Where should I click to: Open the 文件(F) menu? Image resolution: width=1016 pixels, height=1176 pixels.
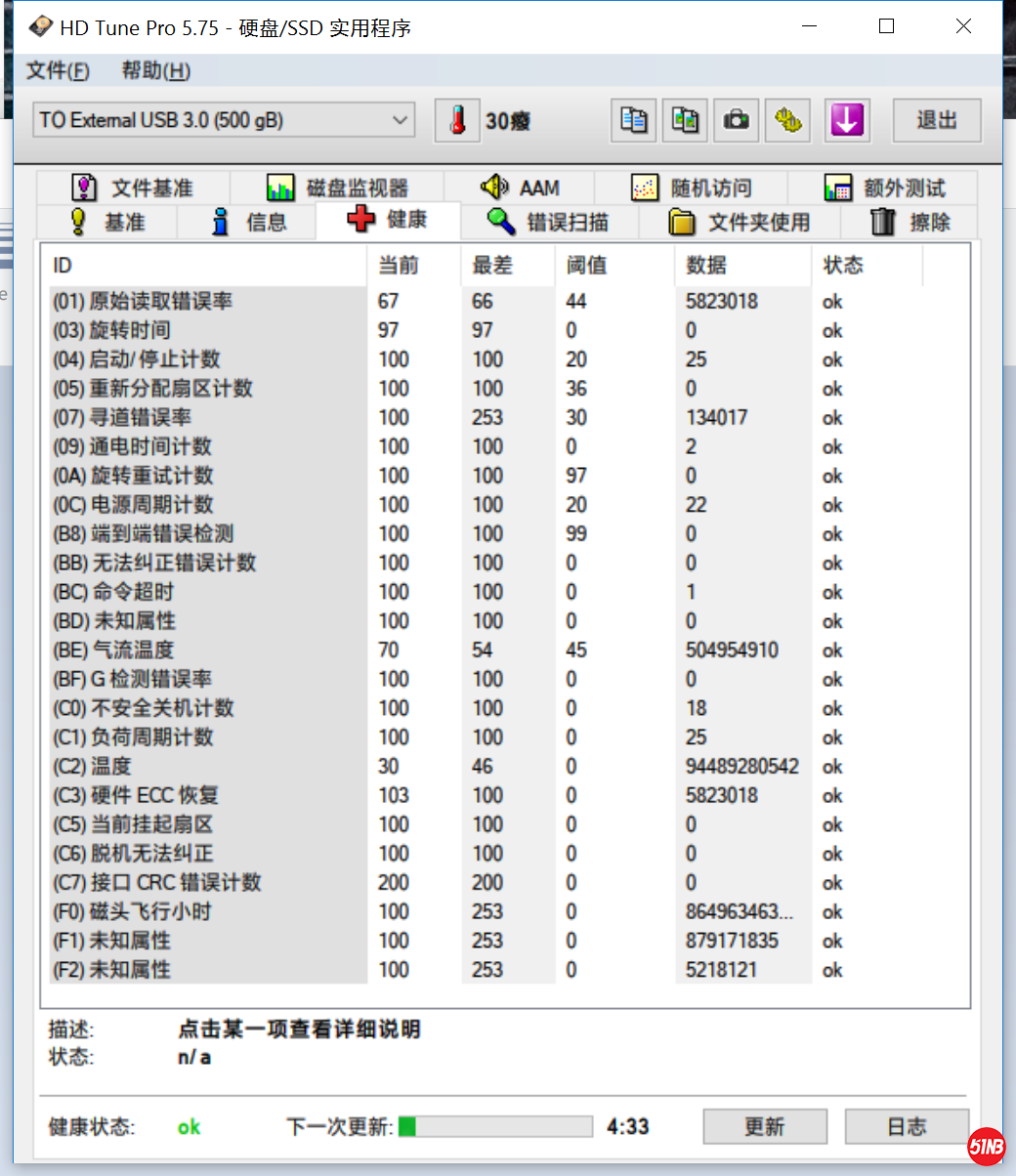tap(58, 70)
